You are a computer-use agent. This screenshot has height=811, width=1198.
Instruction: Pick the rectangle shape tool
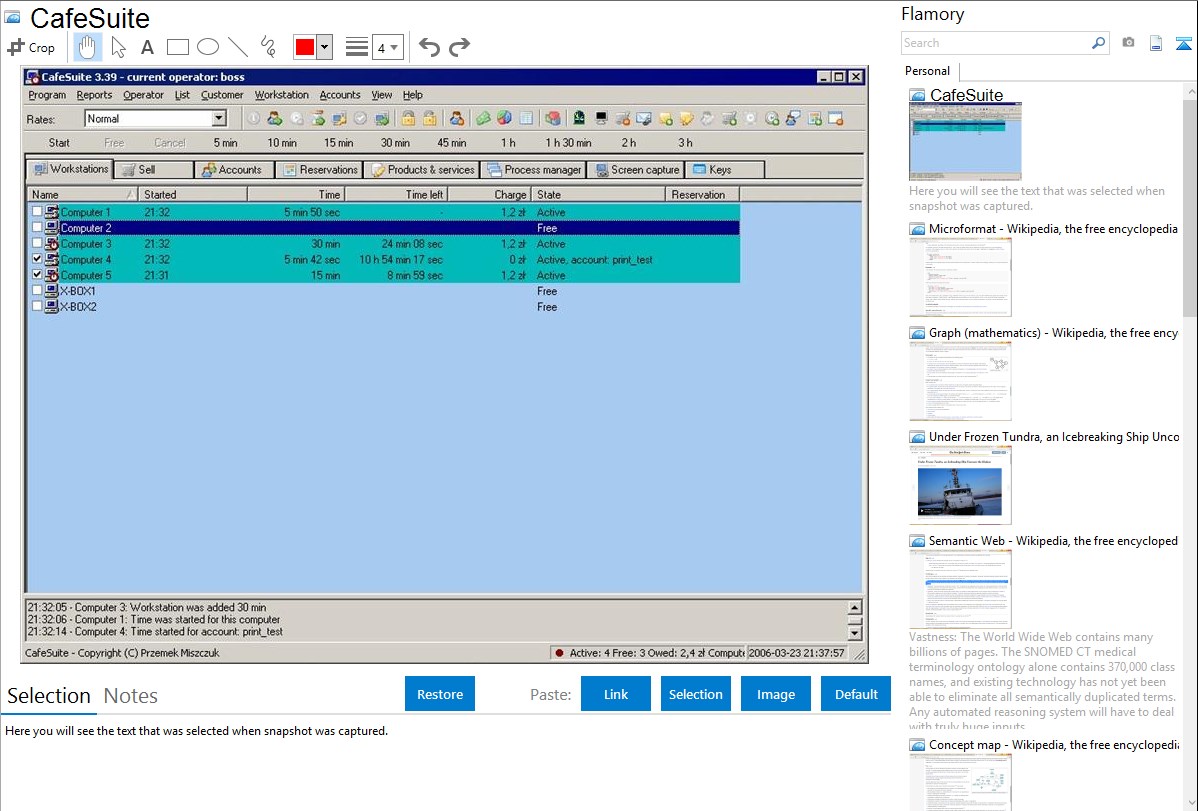(178, 47)
